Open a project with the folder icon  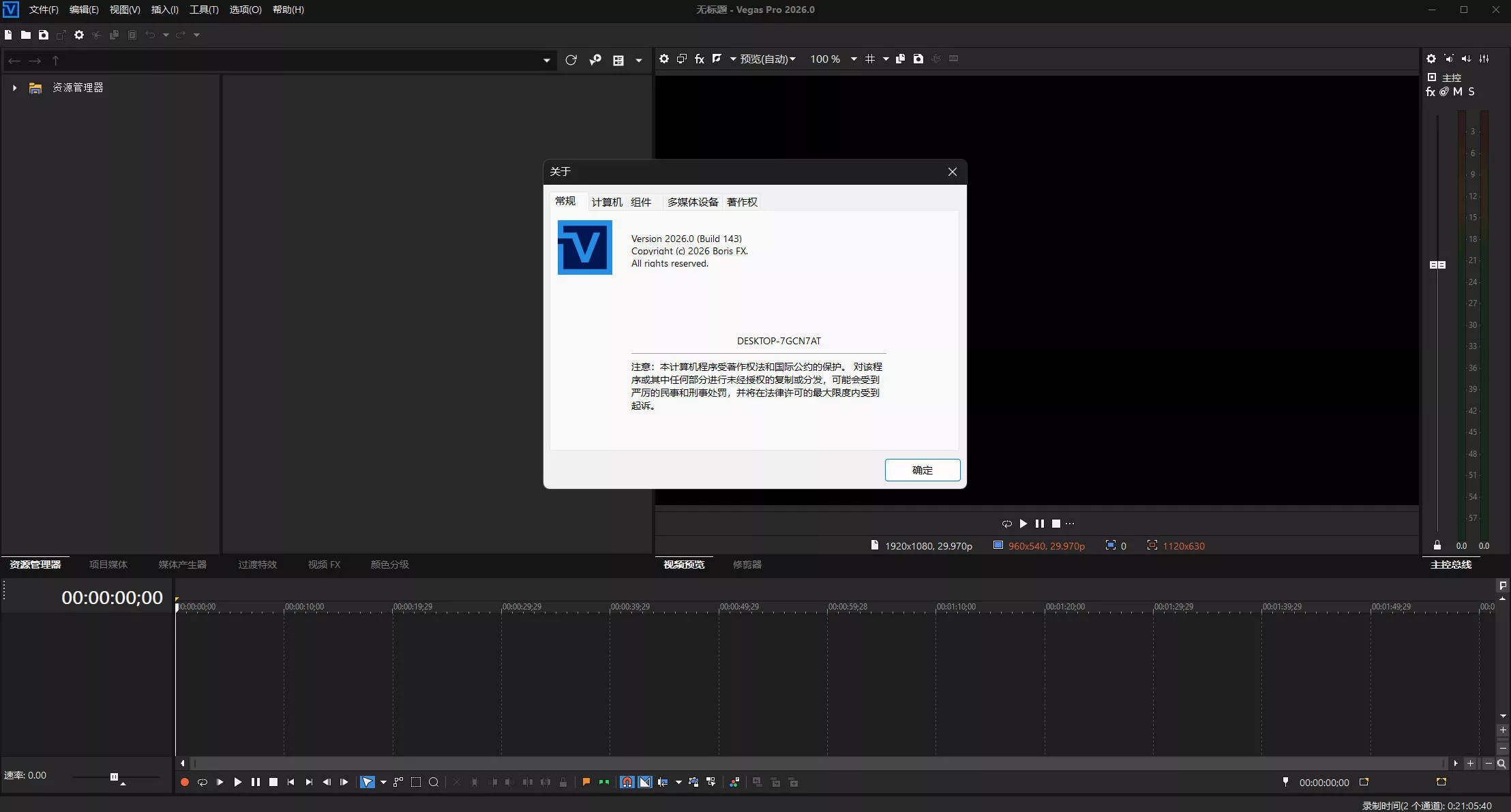pyautogui.click(x=25, y=35)
